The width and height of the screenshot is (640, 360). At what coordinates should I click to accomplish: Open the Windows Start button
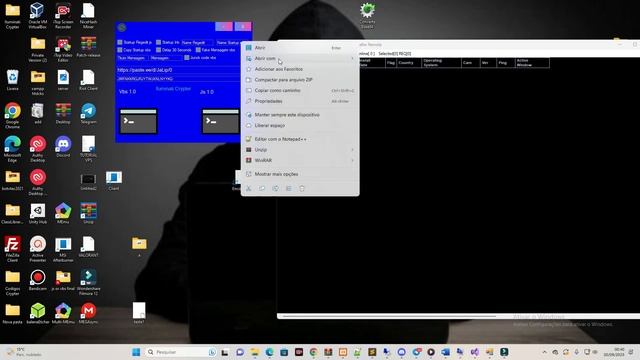point(136,352)
